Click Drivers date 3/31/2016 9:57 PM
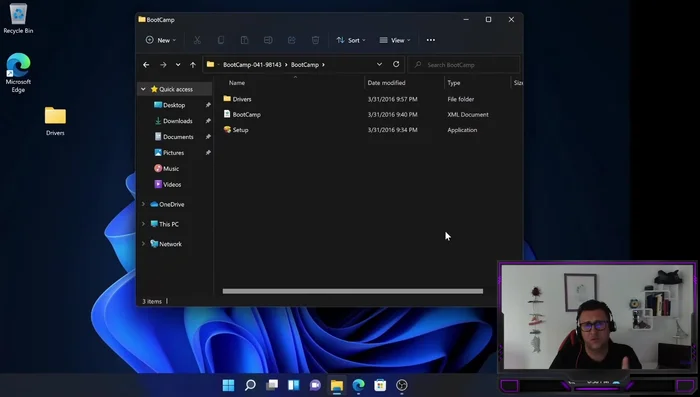This screenshot has width=700, height=397. point(392,99)
